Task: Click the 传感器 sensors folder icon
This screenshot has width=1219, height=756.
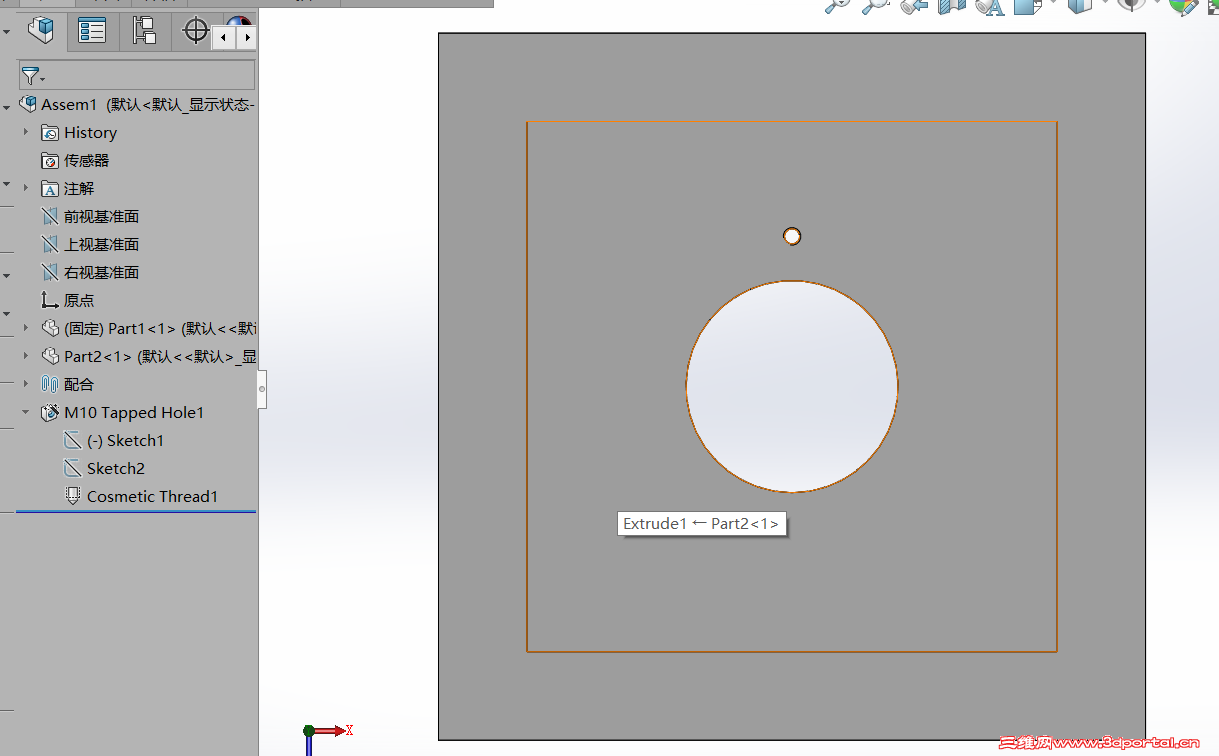Action: 50,161
